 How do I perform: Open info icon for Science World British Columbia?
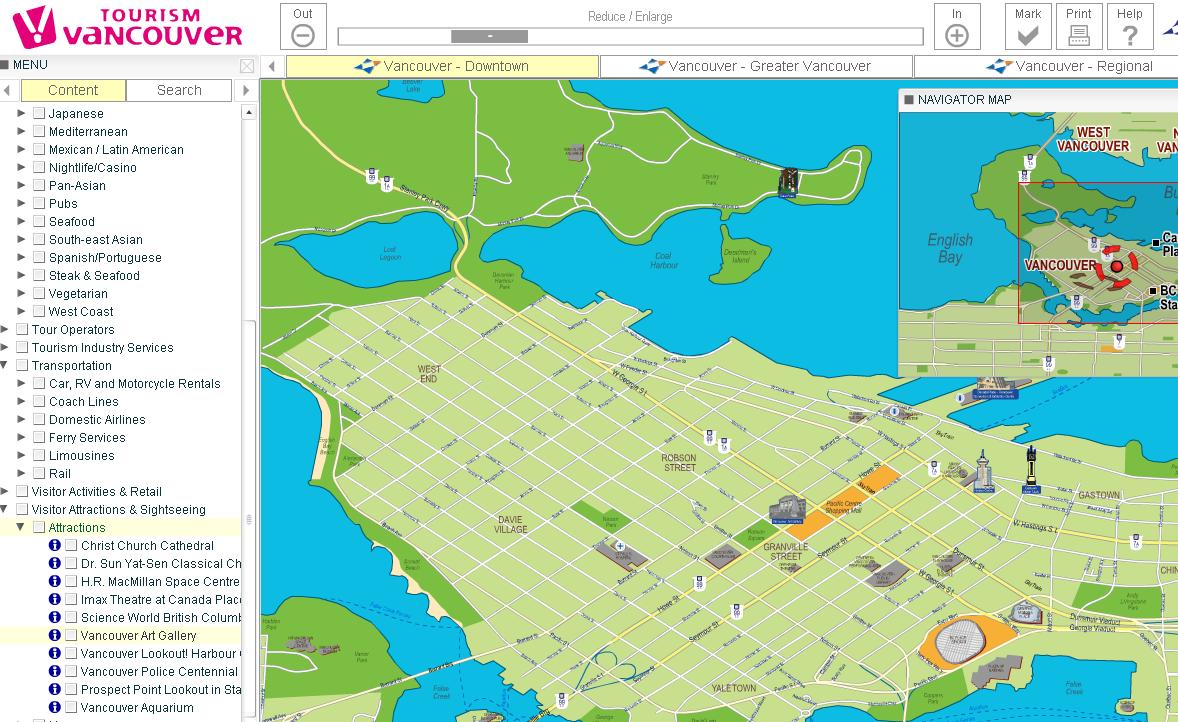55,617
